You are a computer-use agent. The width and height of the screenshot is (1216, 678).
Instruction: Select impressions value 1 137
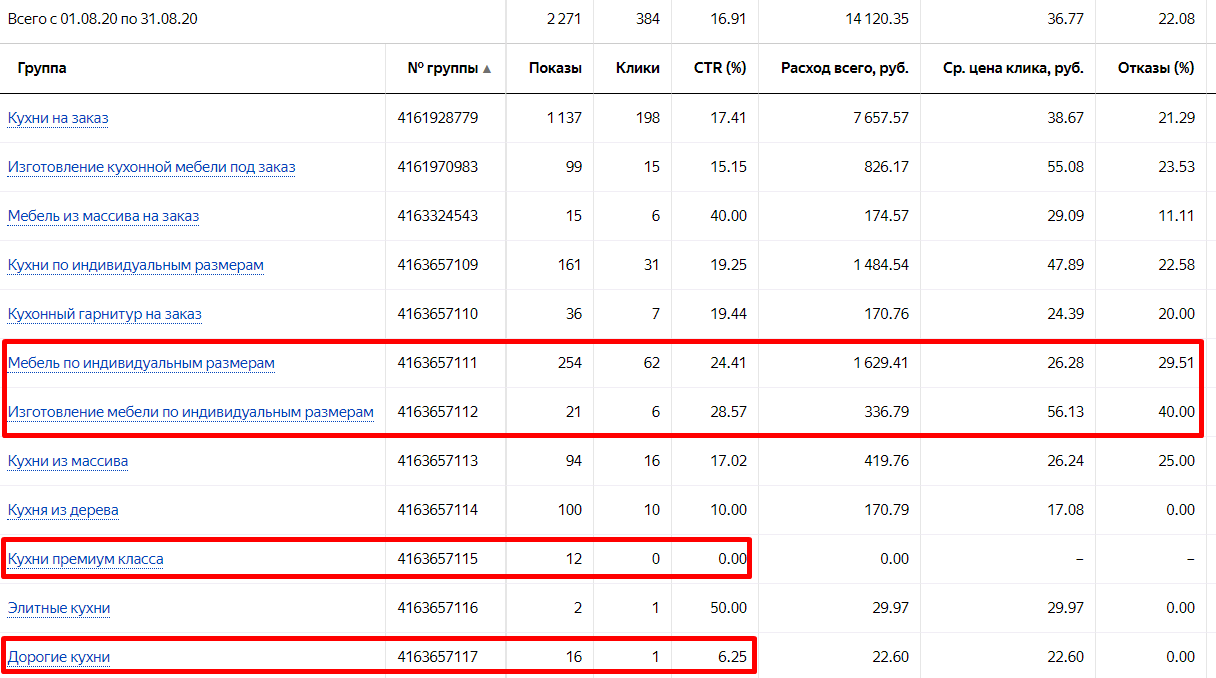click(x=564, y=118)
